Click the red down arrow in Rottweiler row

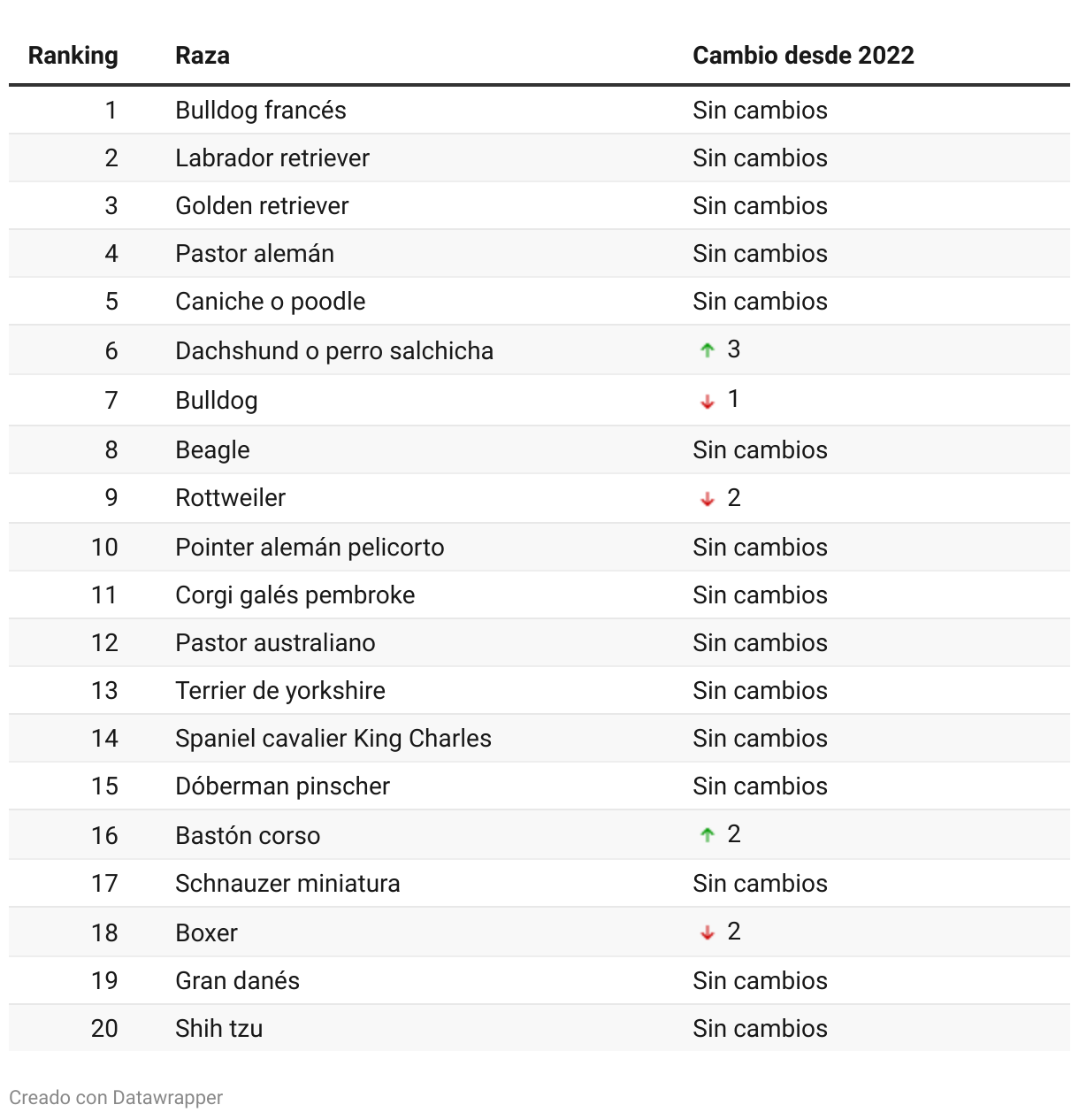pyautogui.click(x=707, y=499)
